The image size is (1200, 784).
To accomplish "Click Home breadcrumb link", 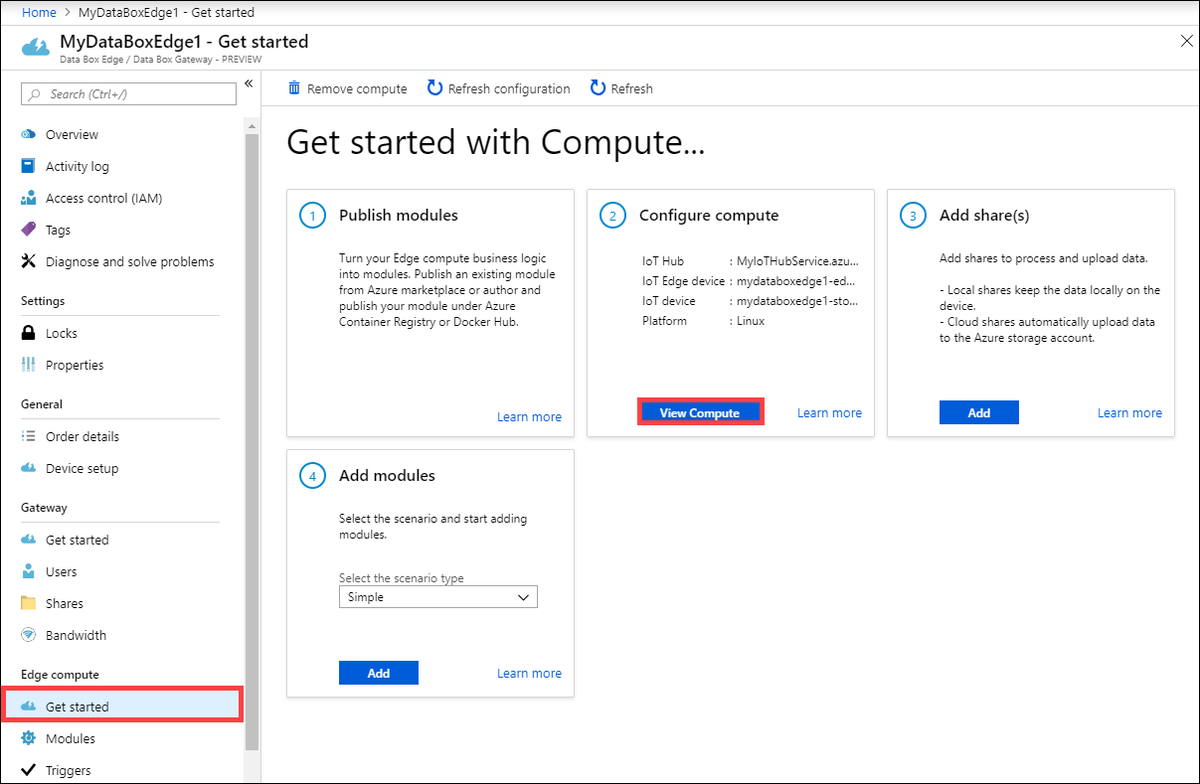I will click(39, 13).
